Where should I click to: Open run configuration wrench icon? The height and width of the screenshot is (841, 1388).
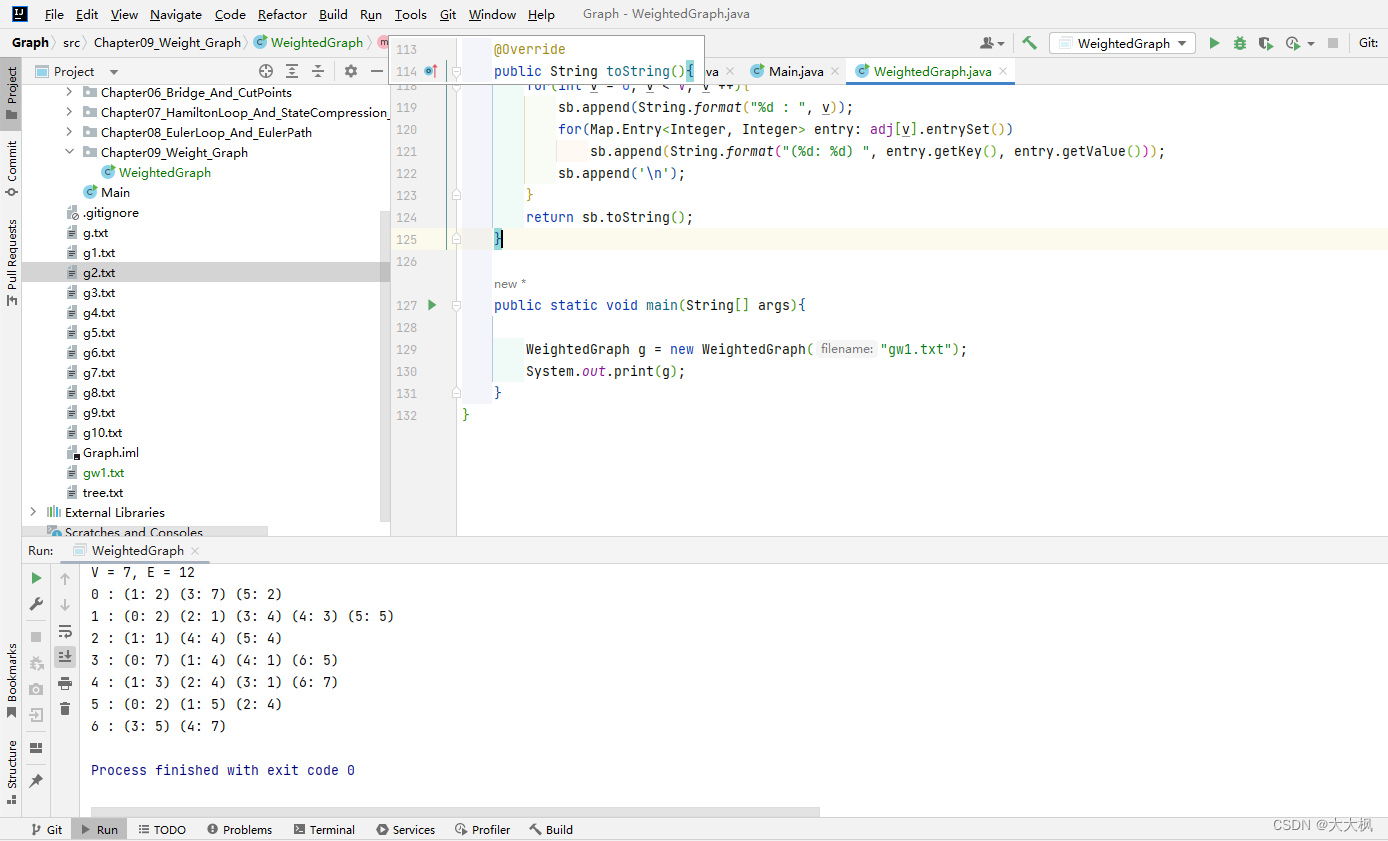(x=36, y=604)
